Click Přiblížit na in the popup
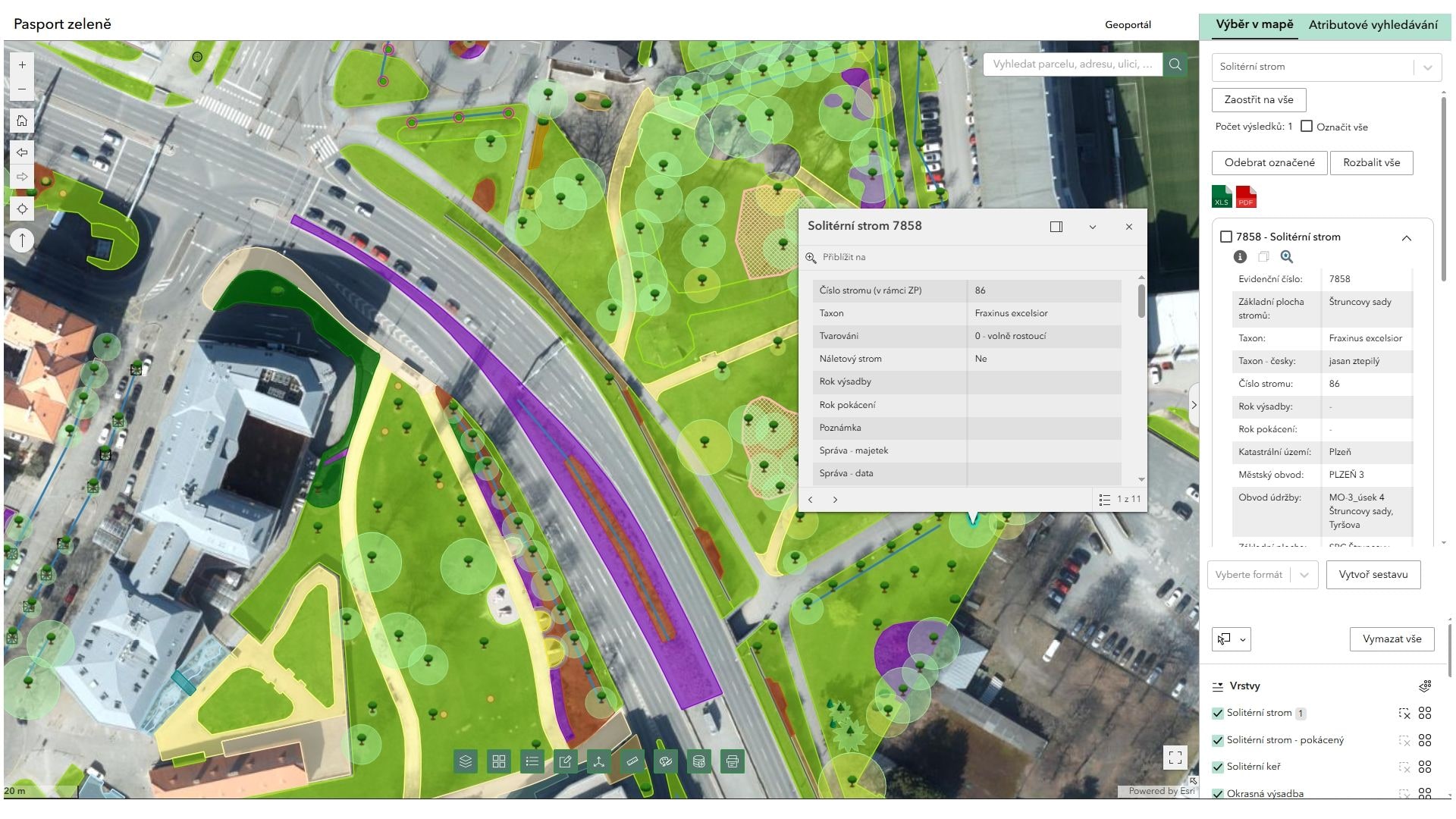The height and width of the screenshot is (819, 1456). click(836, 257)
